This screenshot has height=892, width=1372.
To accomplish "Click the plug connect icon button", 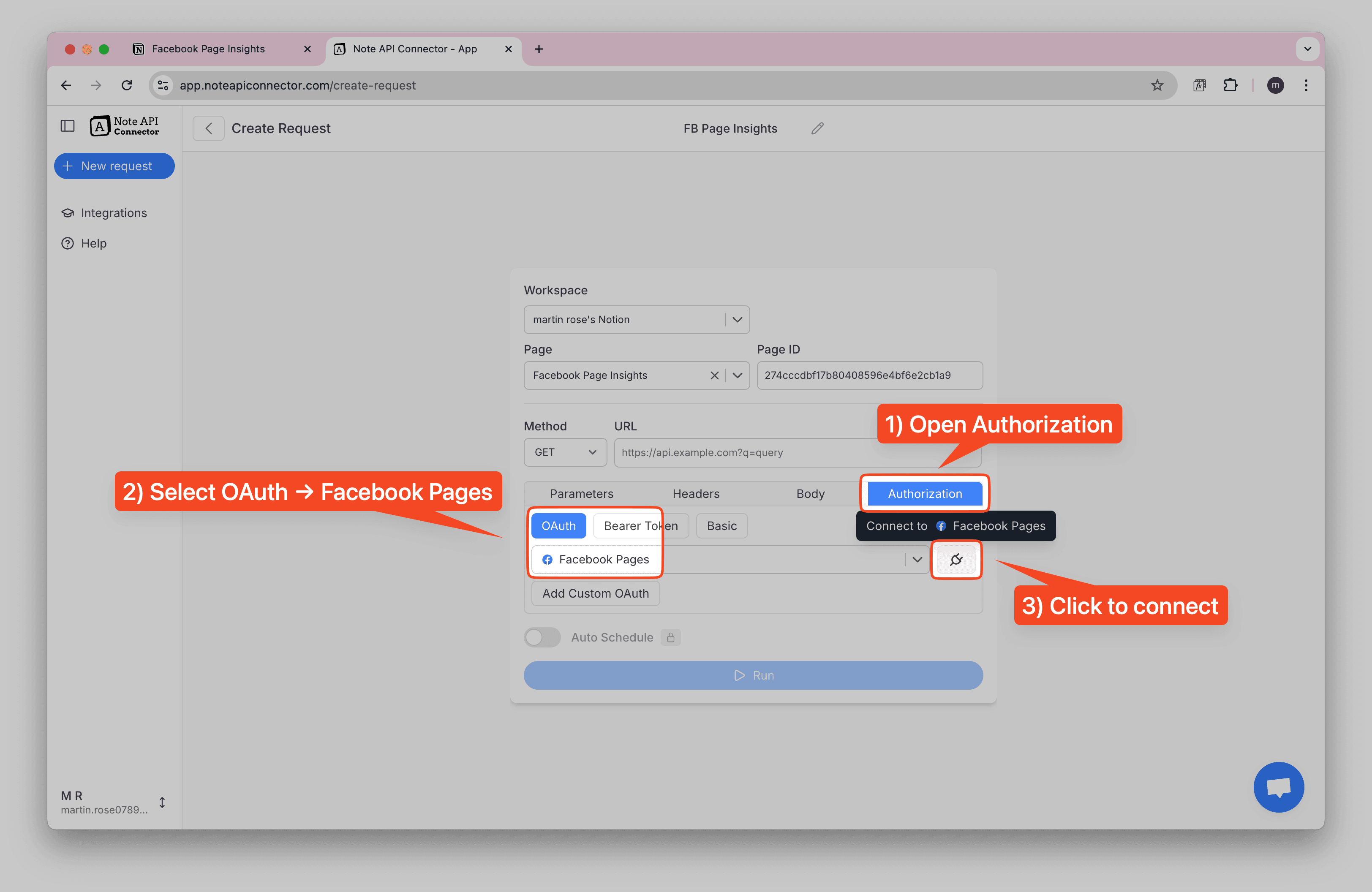I will tap(956, 560).
